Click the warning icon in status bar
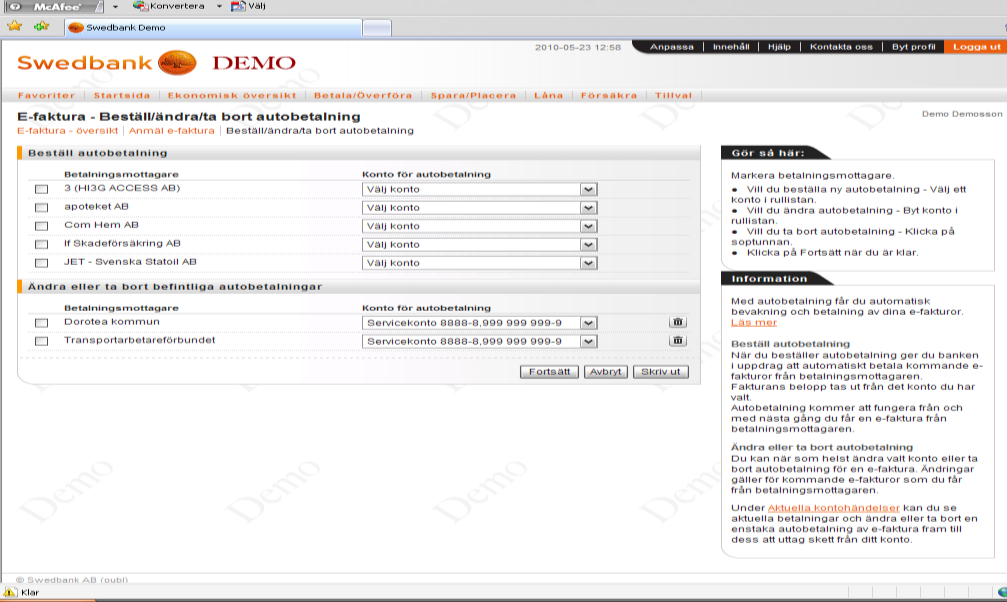The width and height of the screenshot is (1007, 602). pyautogui.click(x=10, y=592)
